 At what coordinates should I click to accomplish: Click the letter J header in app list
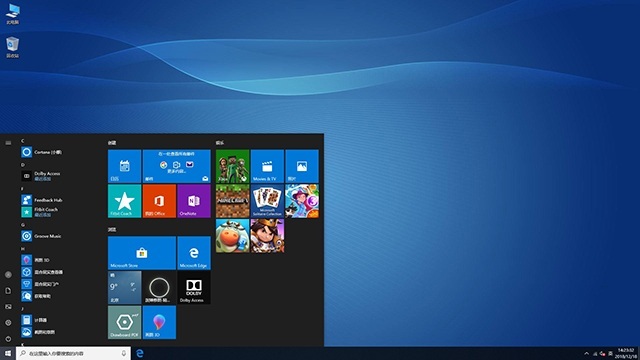22,309
